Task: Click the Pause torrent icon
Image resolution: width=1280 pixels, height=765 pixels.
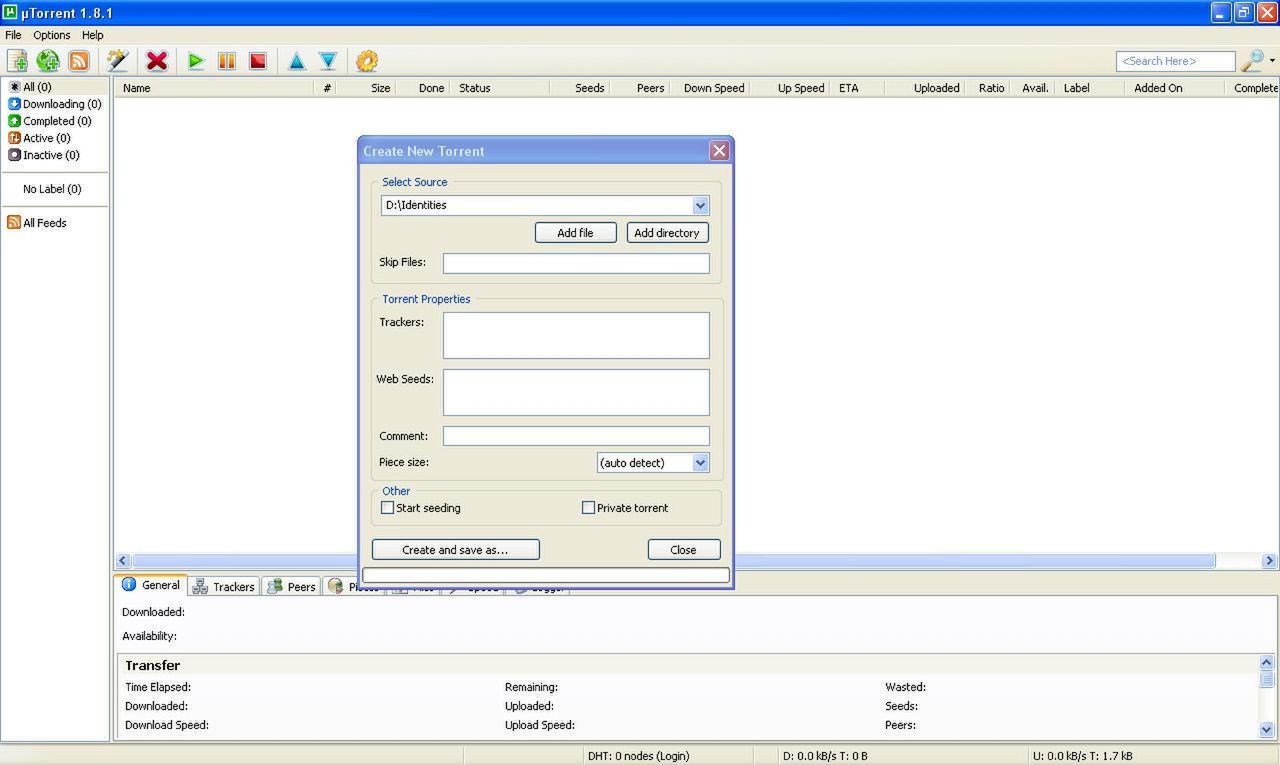Action: [227, 61]
